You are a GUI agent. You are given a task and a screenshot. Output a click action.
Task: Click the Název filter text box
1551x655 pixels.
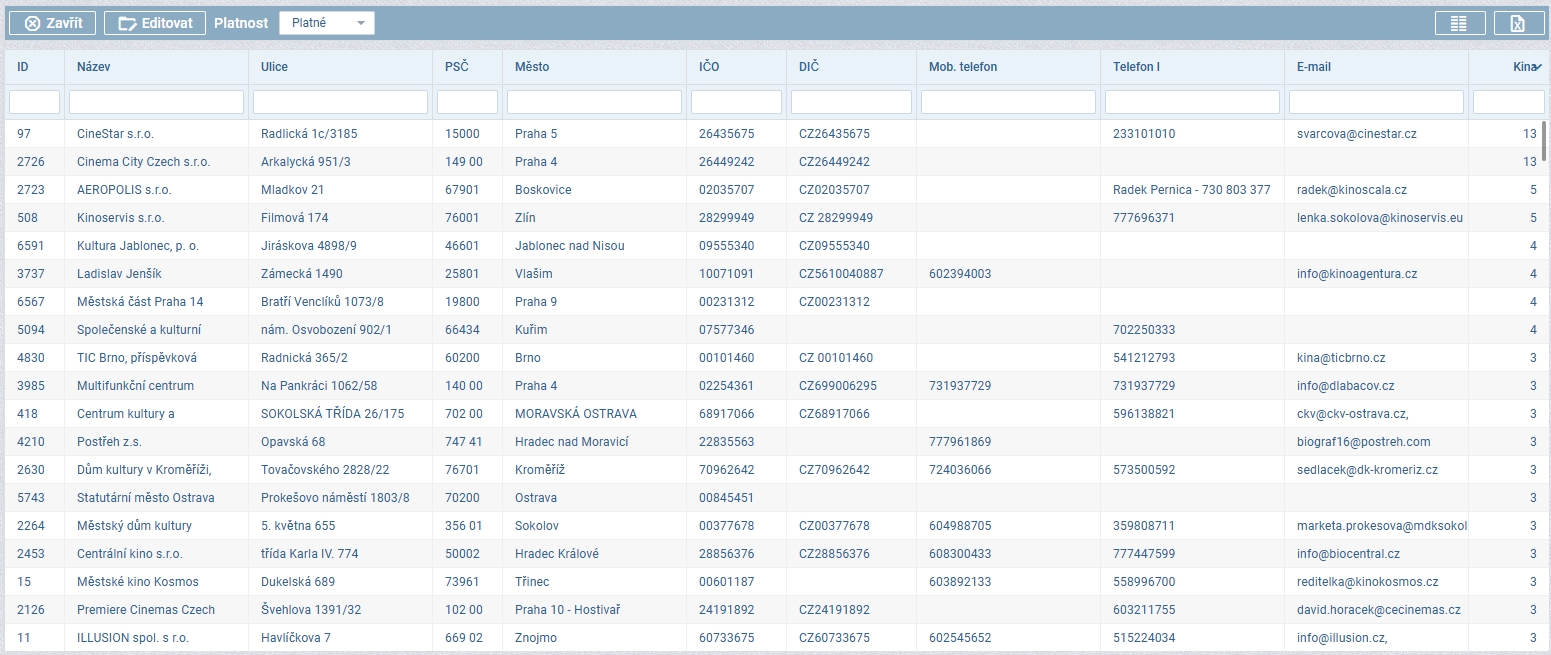tap(156, 102)
